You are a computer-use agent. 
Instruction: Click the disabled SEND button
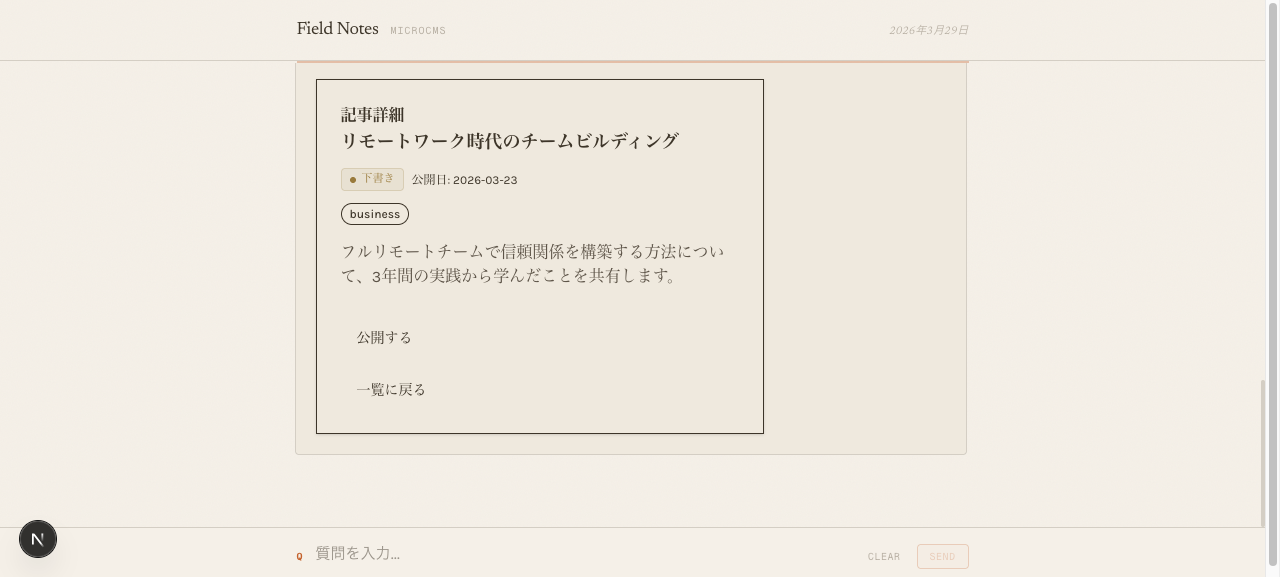(x=941, y=556)
